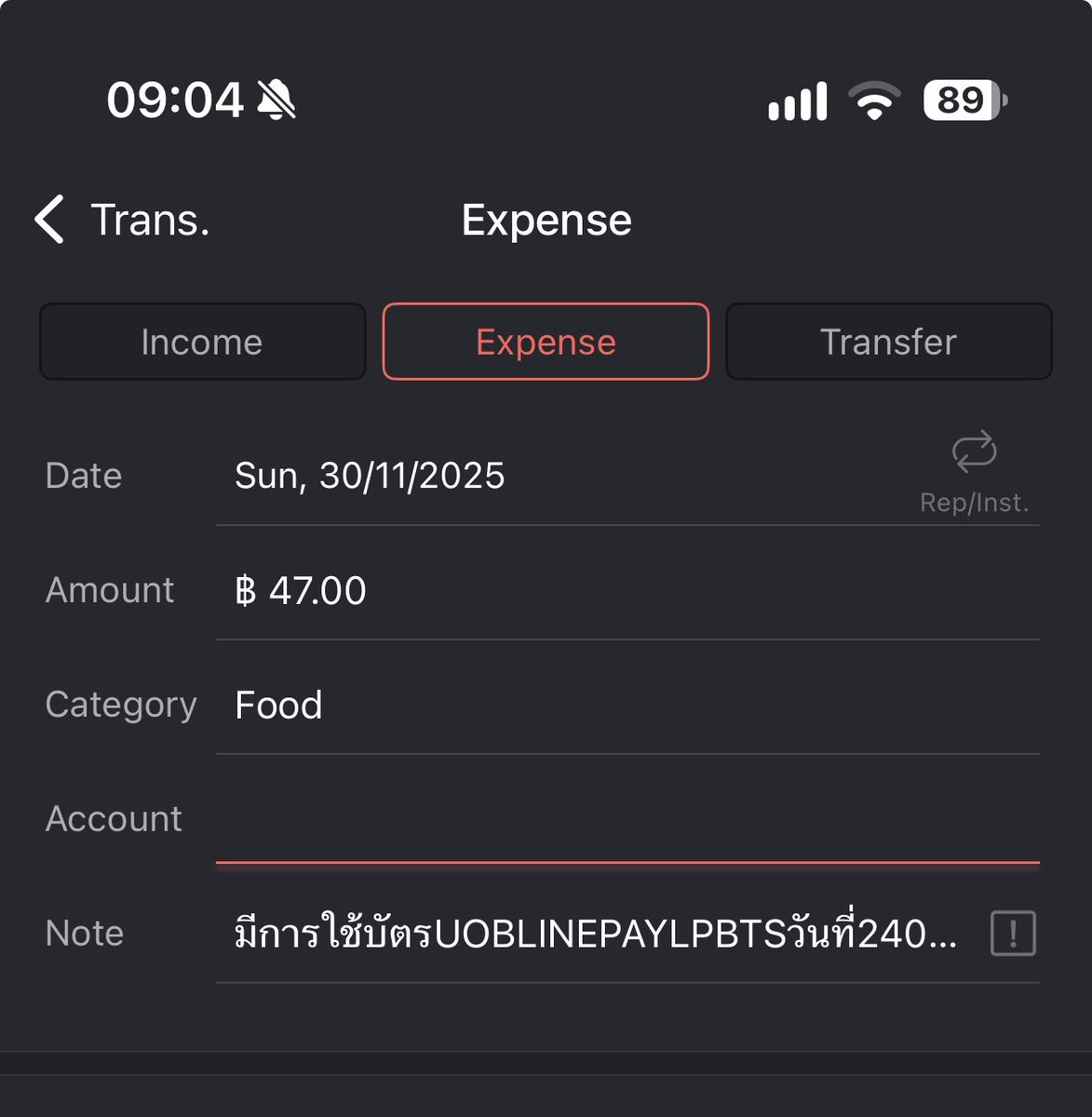Image resolution: width=1092 pixels, height=1117 pixels.
Task: Switch to the Income tab
Action: pyautogui.click(x=202, y=342)
